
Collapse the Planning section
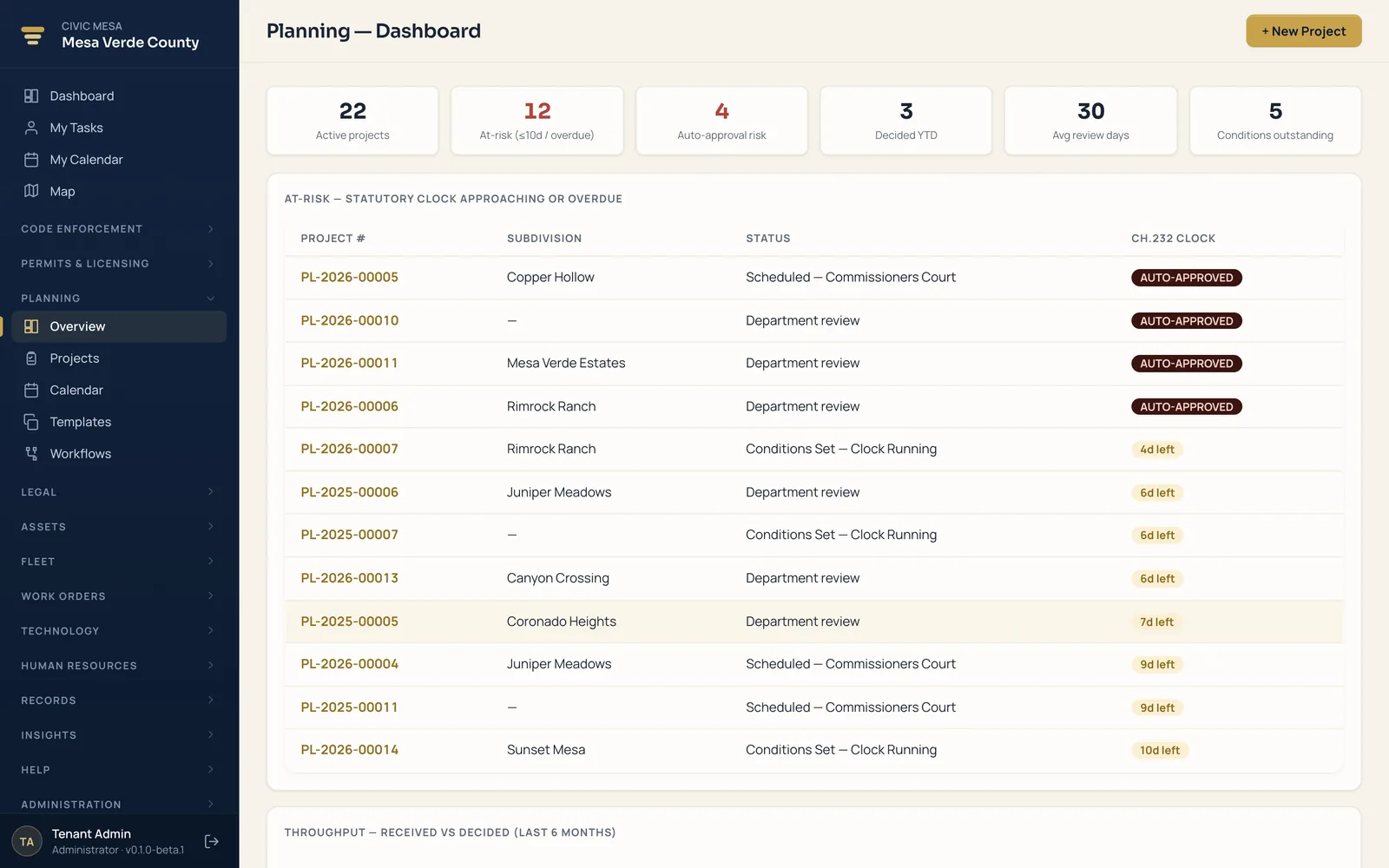coord(118,299)
